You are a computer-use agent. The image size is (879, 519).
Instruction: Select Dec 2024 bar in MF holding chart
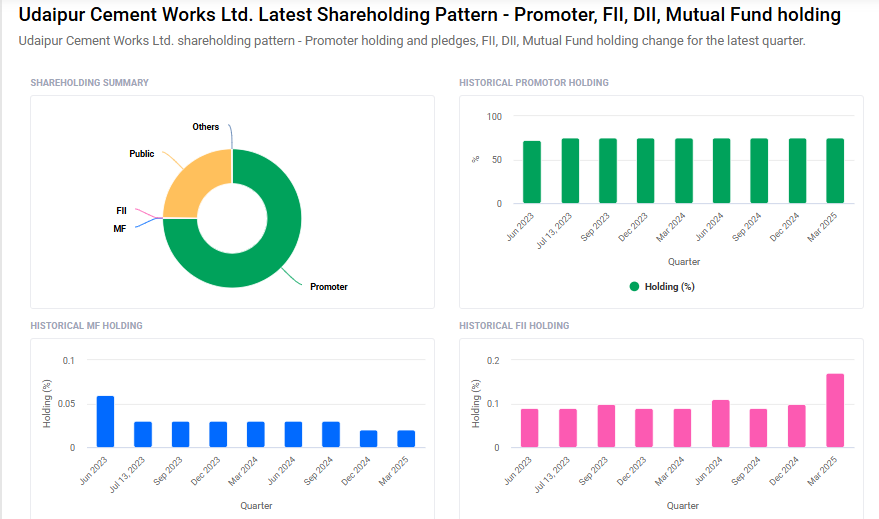pos(370,439)
